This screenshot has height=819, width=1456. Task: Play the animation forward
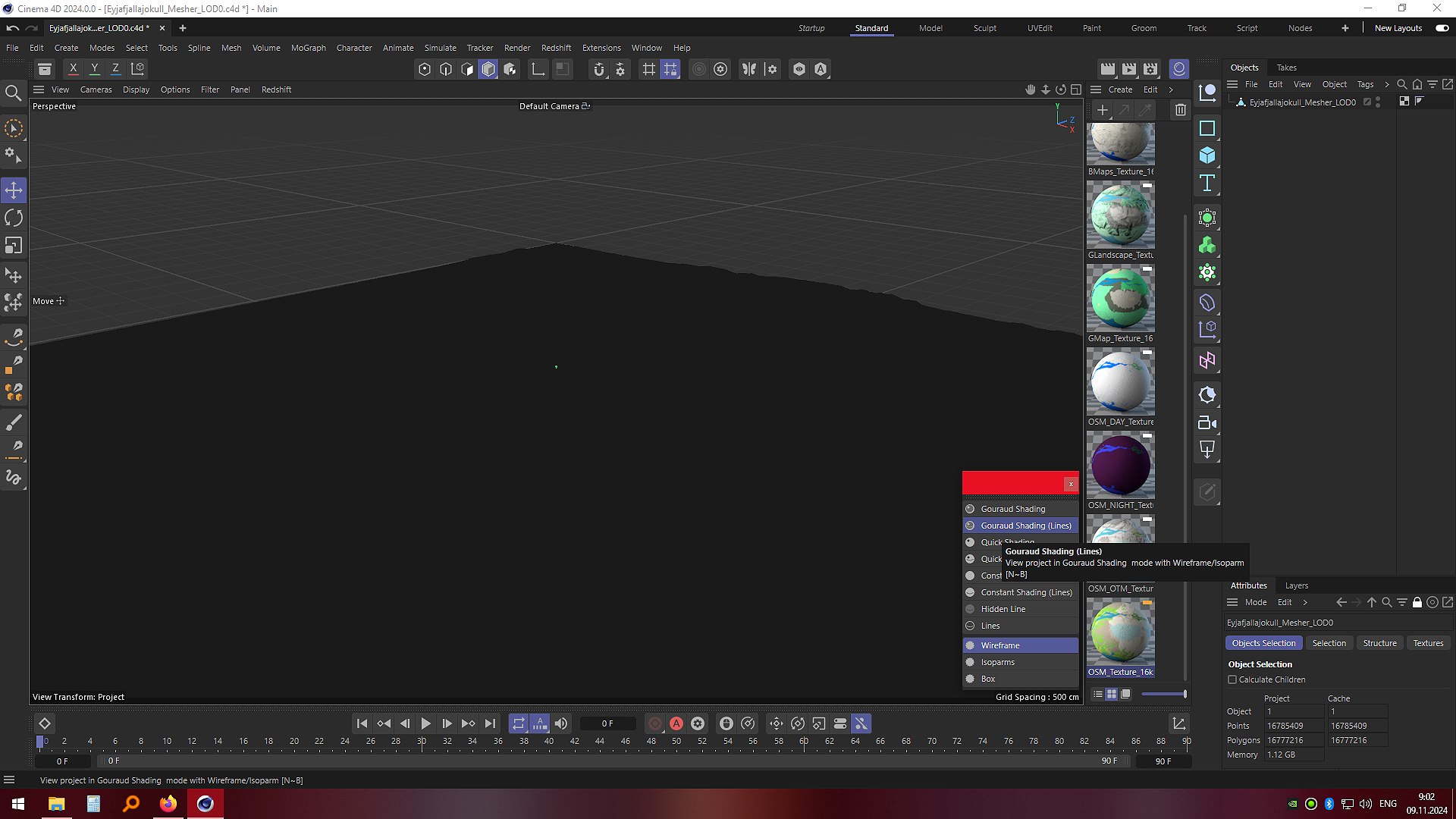(x=426, y=723)
